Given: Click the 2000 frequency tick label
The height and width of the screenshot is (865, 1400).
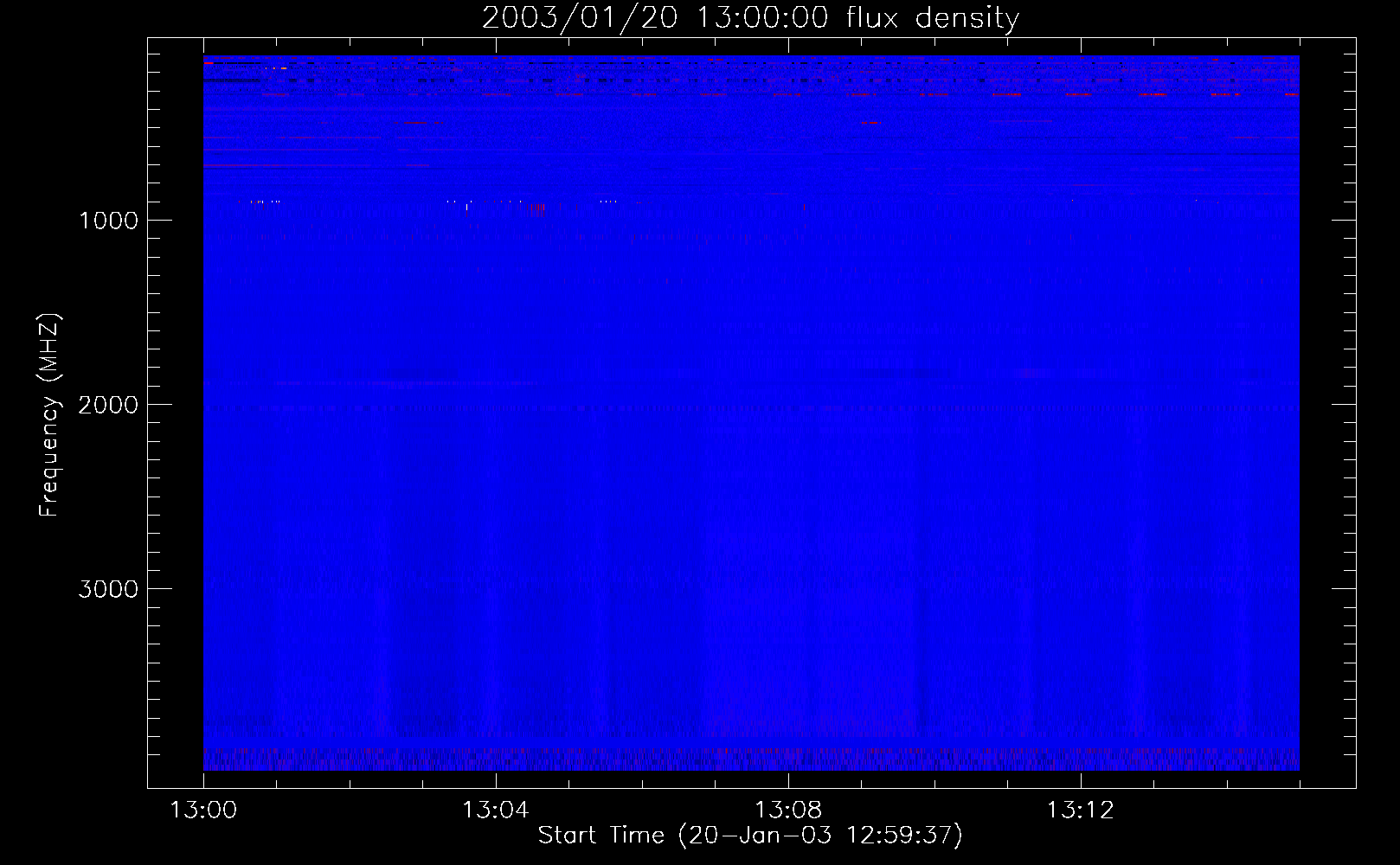Looking at the screenshot, I should (x=108, y=404).
